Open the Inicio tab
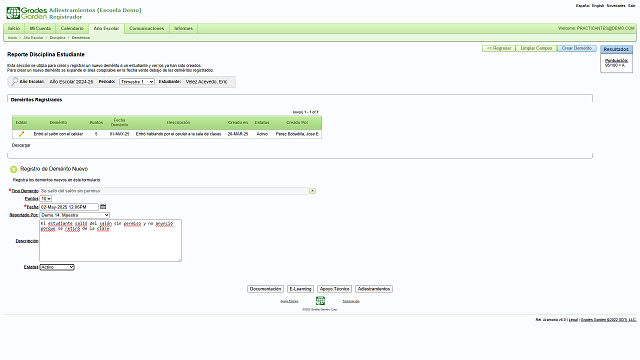Screen dimensions: 640x360 14,28
